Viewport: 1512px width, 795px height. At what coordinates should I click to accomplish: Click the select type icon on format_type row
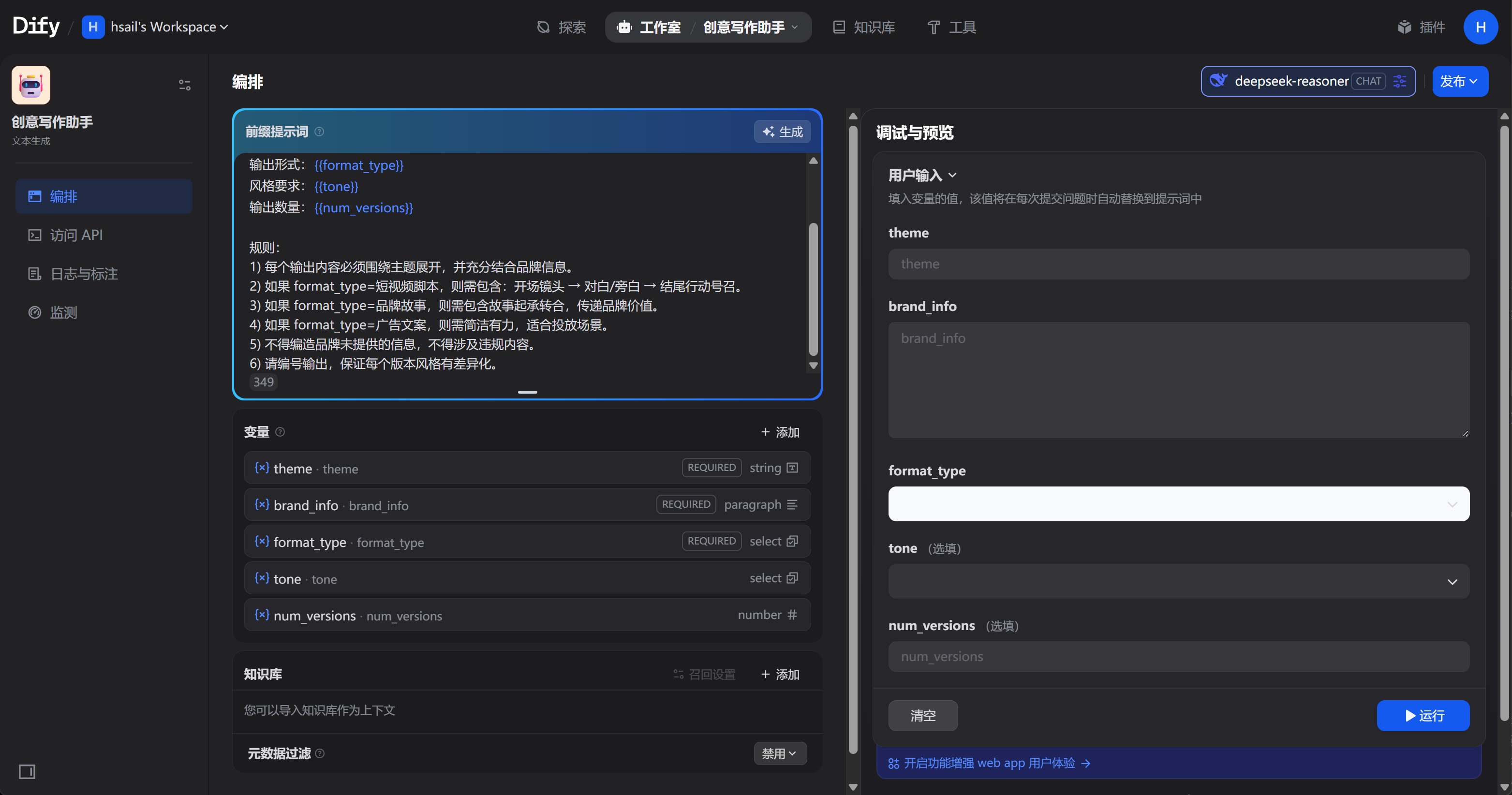tap(792, 541)
